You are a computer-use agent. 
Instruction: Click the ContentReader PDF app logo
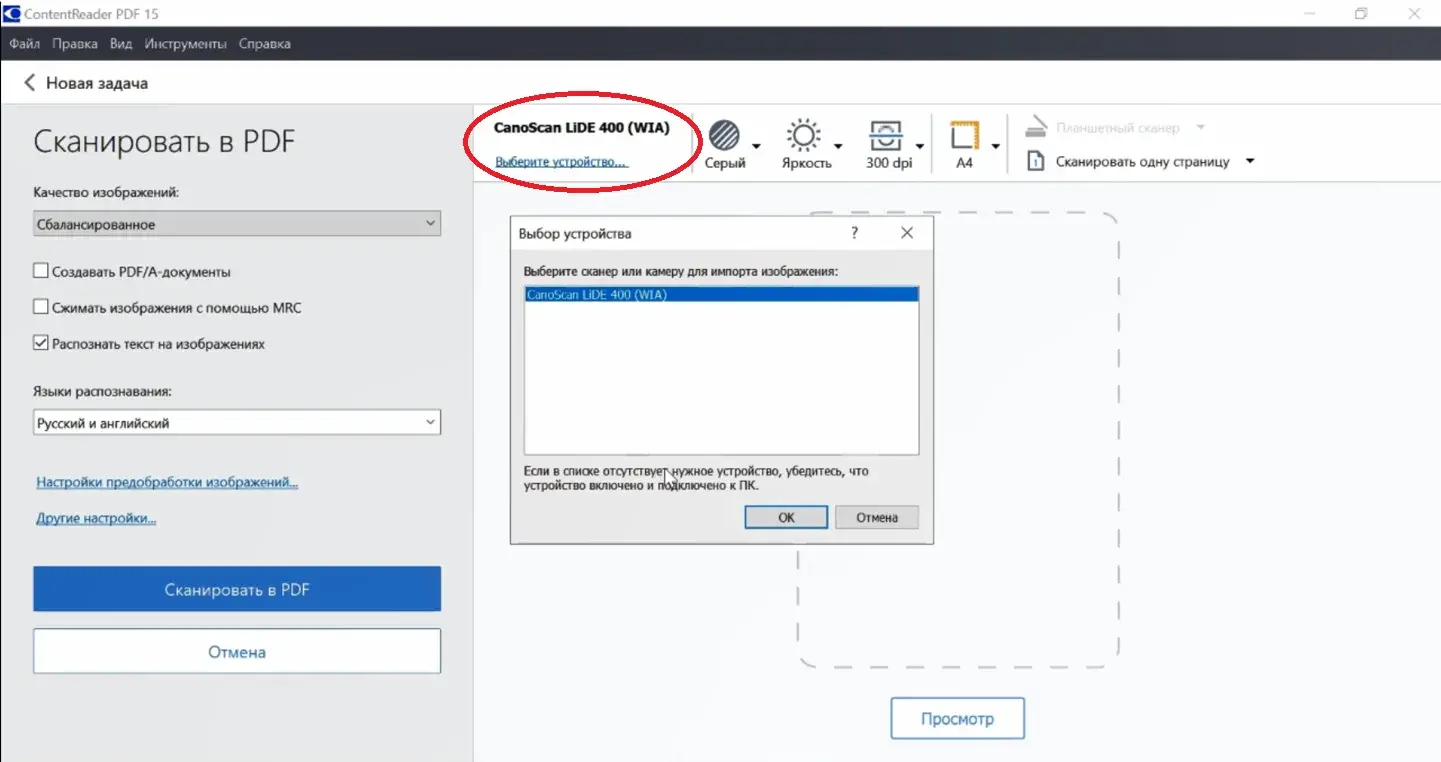(11, 14)
